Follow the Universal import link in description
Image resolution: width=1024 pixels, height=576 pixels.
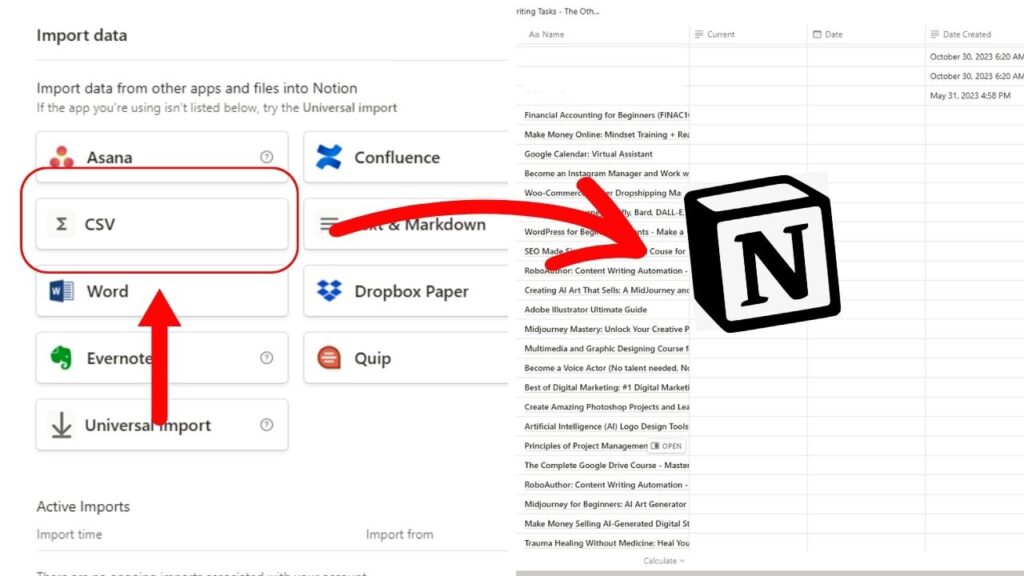[x=349, y=108]
